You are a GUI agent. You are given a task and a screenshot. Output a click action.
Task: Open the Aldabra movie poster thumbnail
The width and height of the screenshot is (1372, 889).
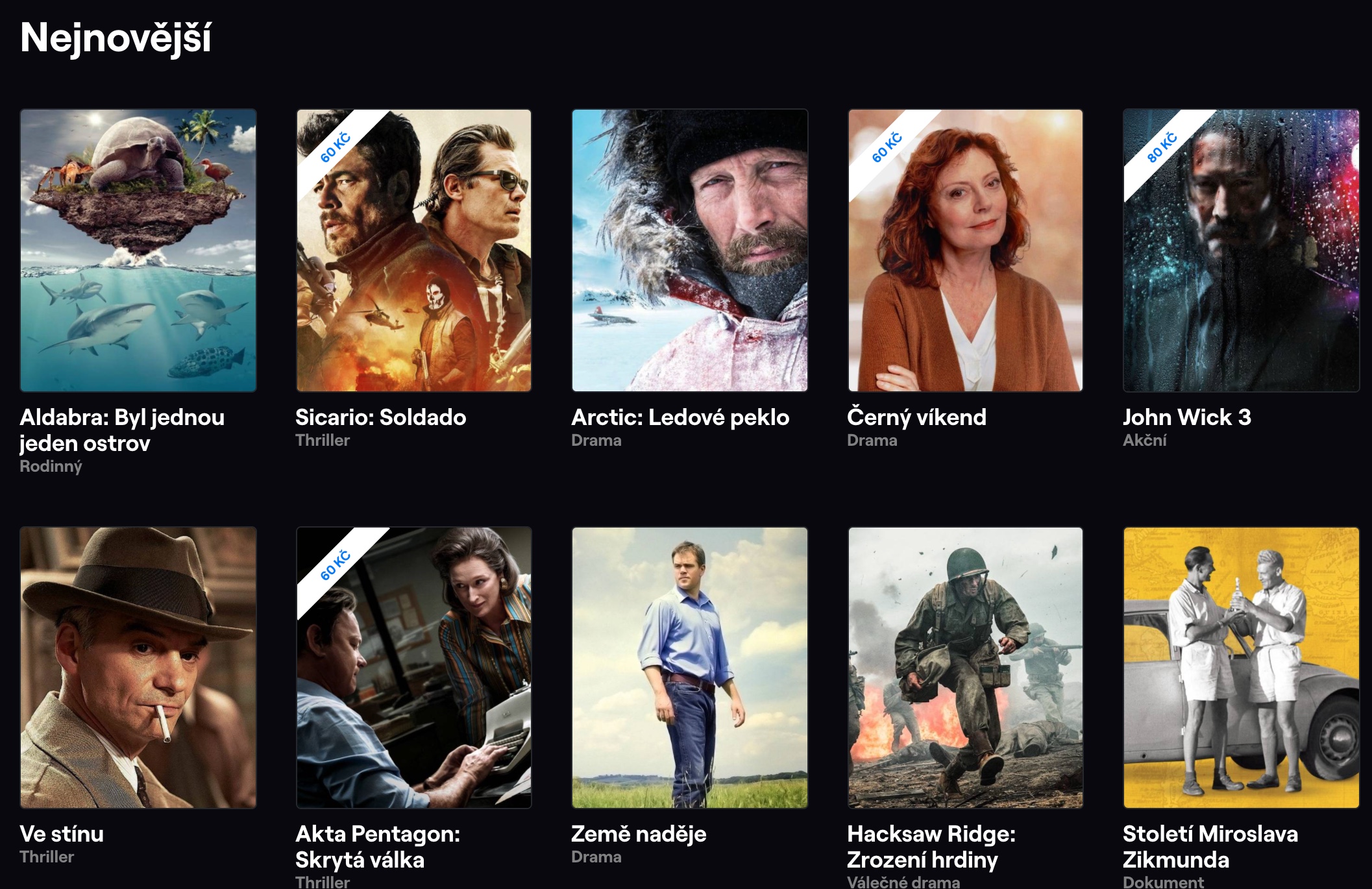click(x=138, y=250)
